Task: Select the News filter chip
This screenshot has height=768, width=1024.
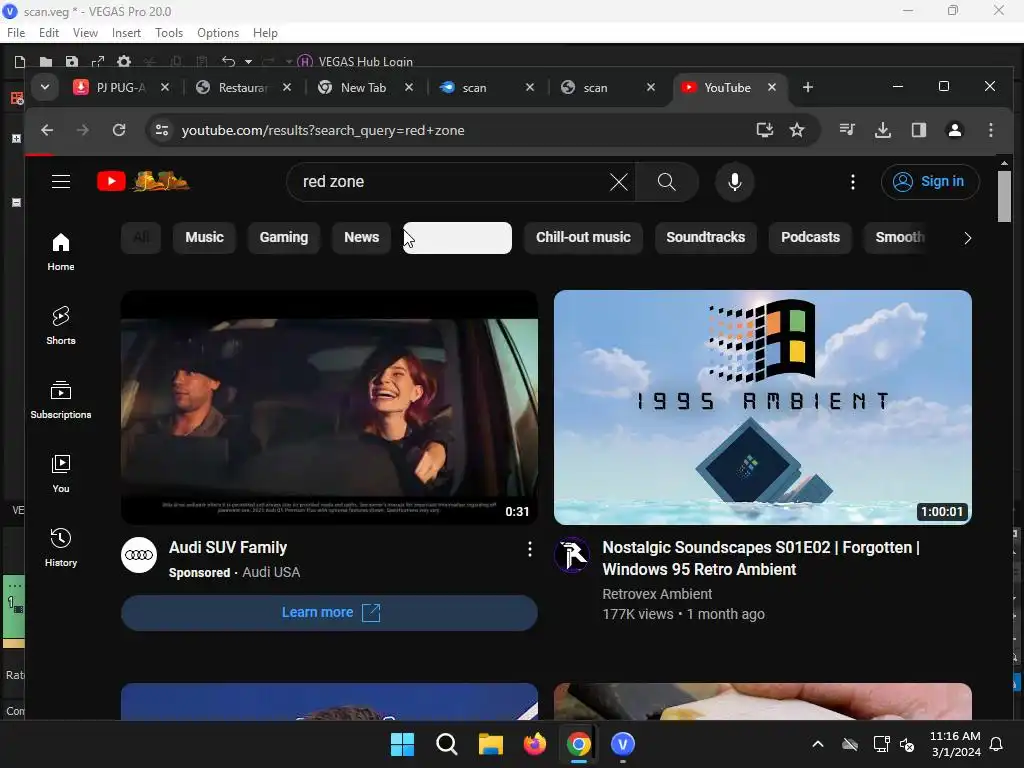Action: pyautogui.click(x=362, y=238)
